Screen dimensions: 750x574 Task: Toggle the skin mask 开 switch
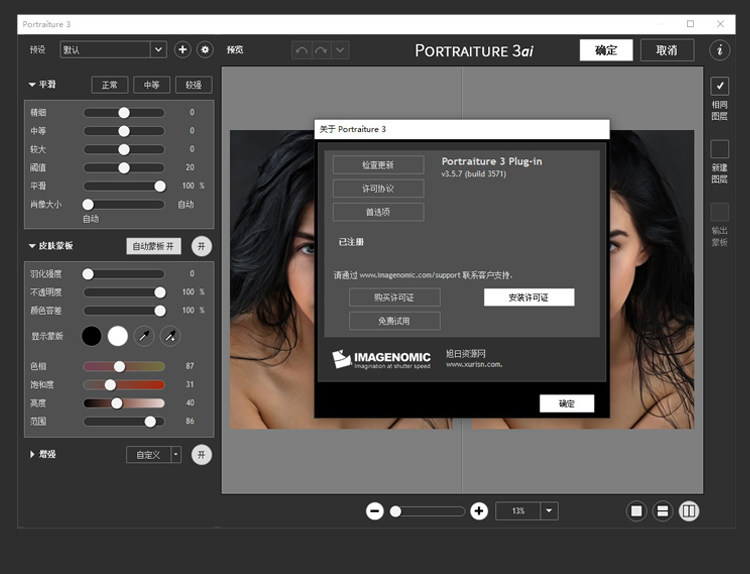[201, 246]
